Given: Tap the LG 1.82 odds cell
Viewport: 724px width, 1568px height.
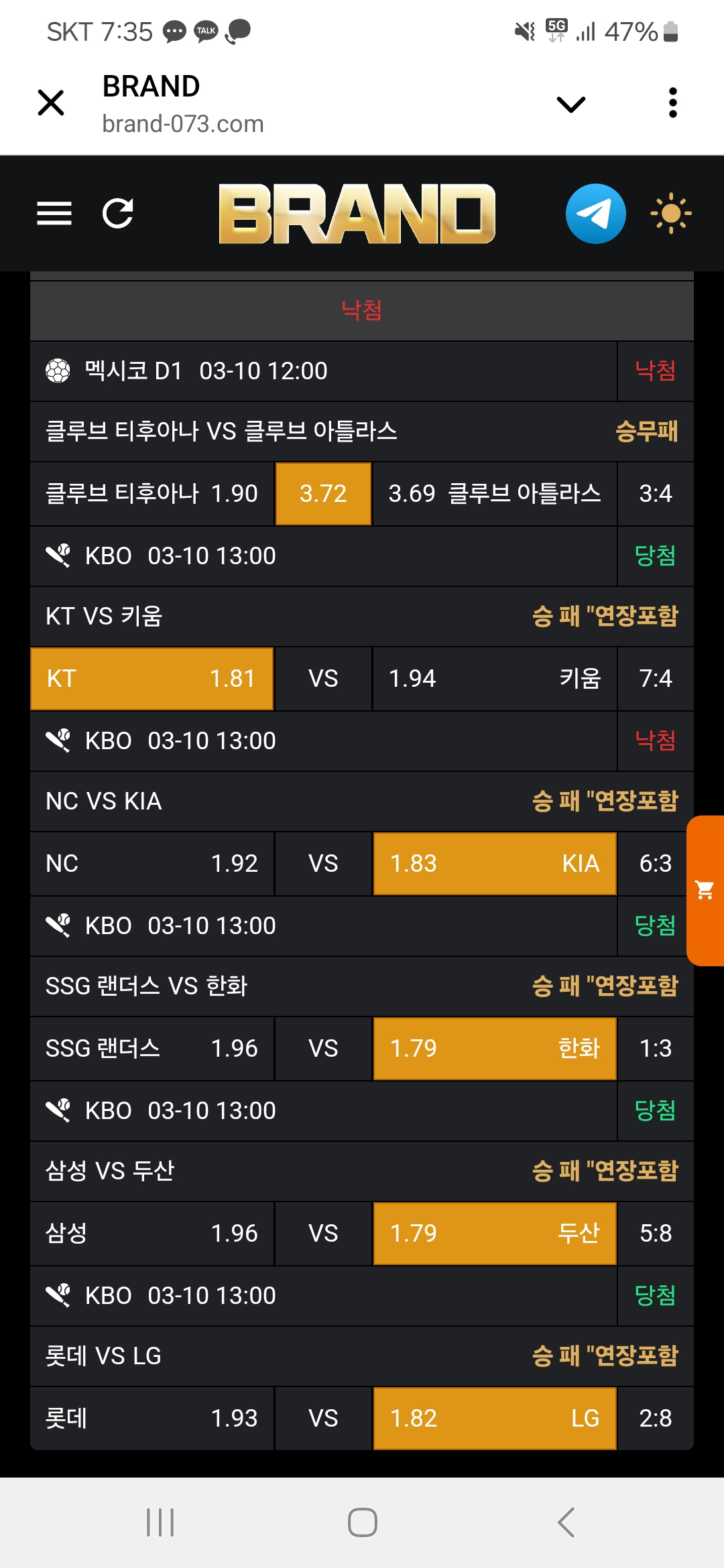Looking at the screenshot, I should tap(494, 1419).
